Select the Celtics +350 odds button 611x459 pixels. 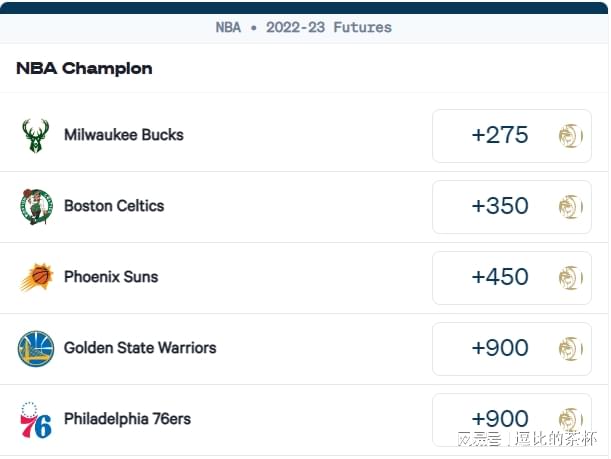[512, 207]
